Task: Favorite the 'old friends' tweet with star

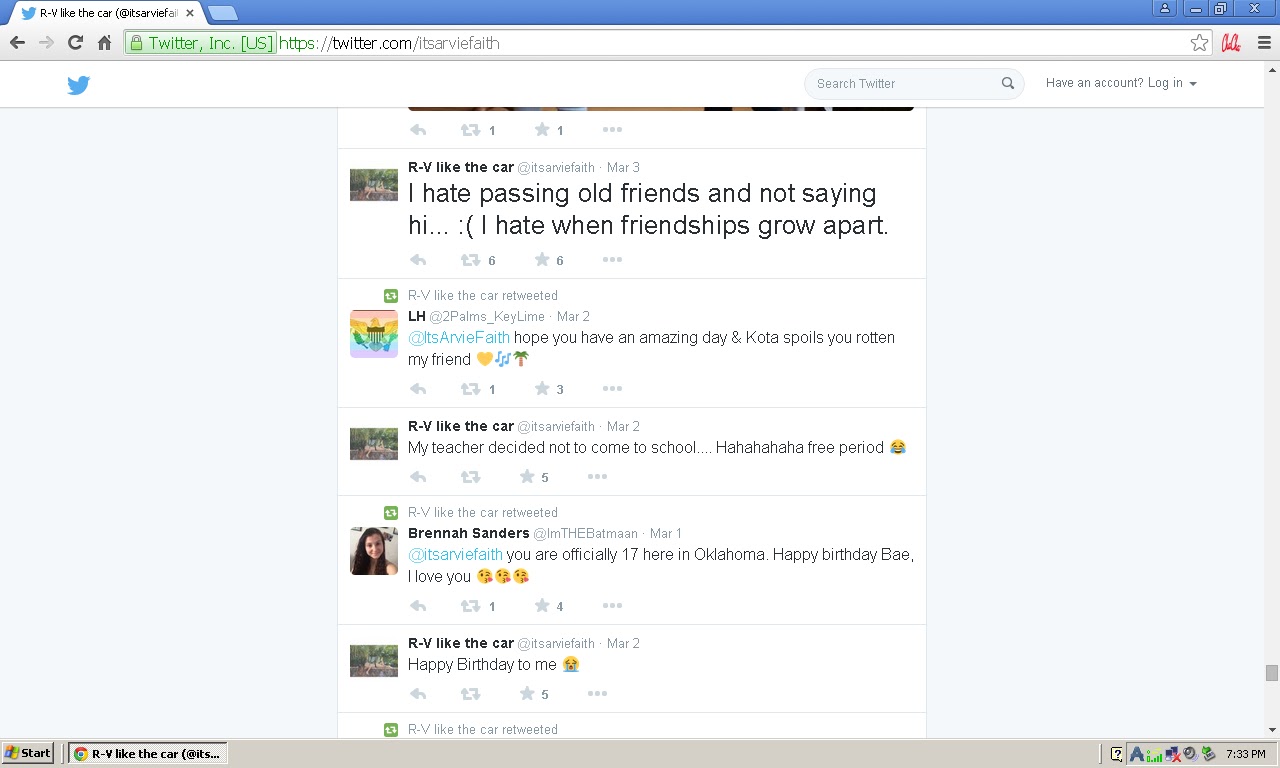Action: [x=542, y=260]
